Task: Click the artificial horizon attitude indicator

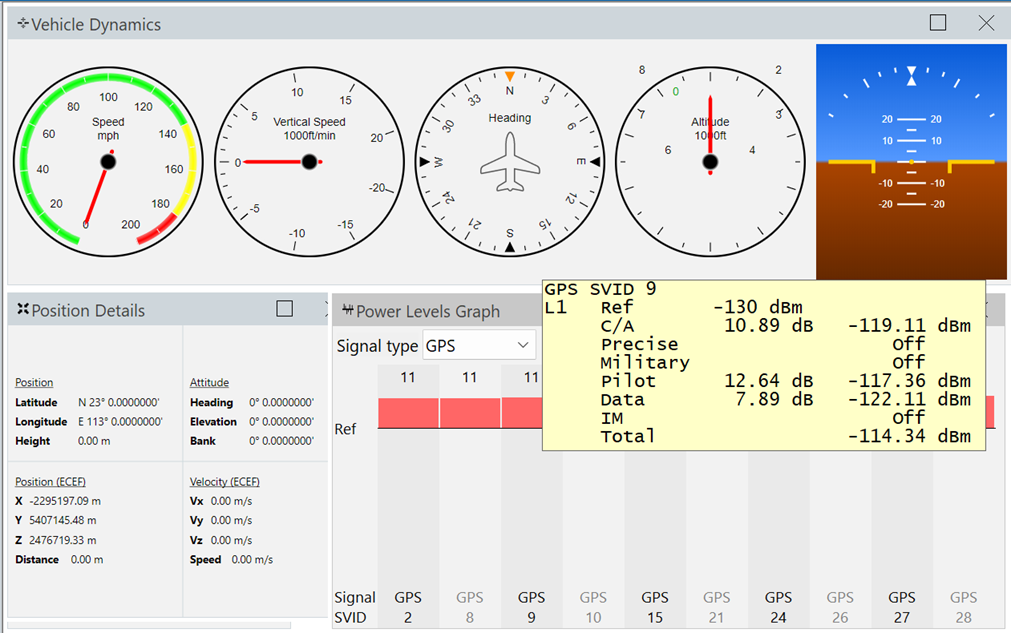Action: click(x=911, y=162)
